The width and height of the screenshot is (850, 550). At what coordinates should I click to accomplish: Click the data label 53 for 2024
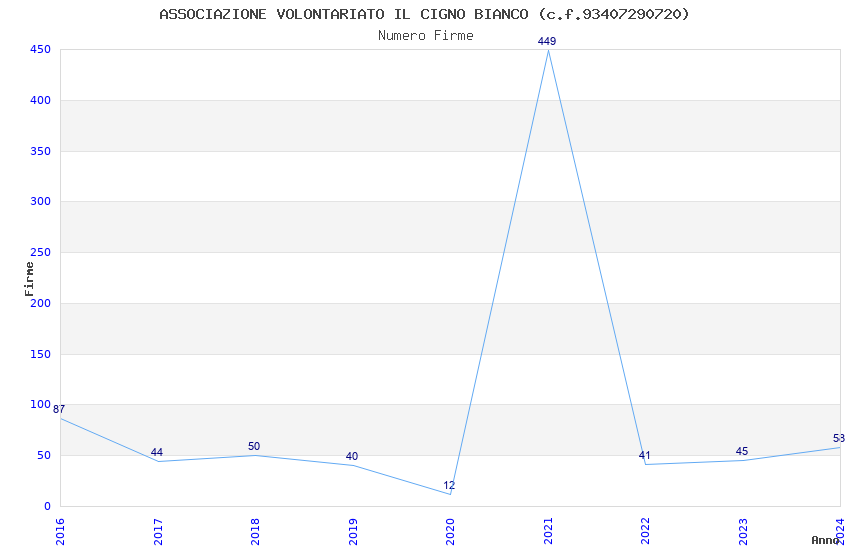click(839, 438)
